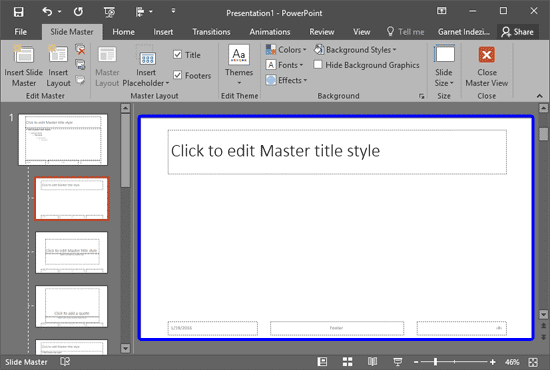This screenshot has width=550, height=370.
Task: Zoom in with plus button
Action: coord(492,362)
